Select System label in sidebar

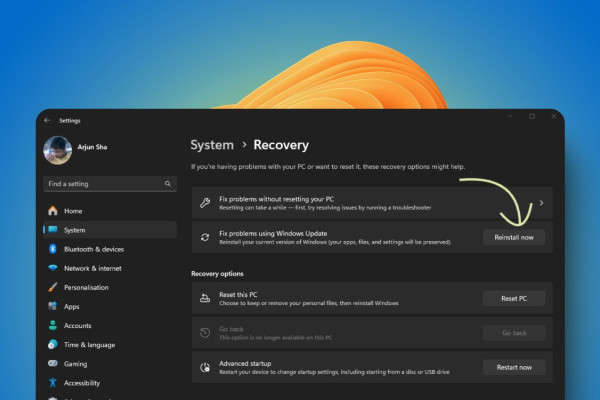click(x=75, y=230)
